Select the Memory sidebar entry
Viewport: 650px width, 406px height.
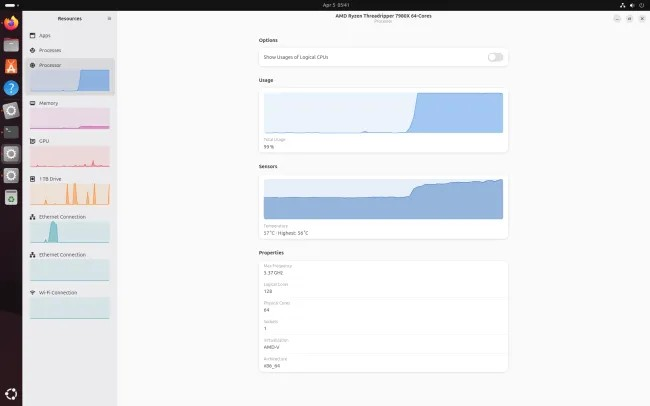tap(48, 102)
